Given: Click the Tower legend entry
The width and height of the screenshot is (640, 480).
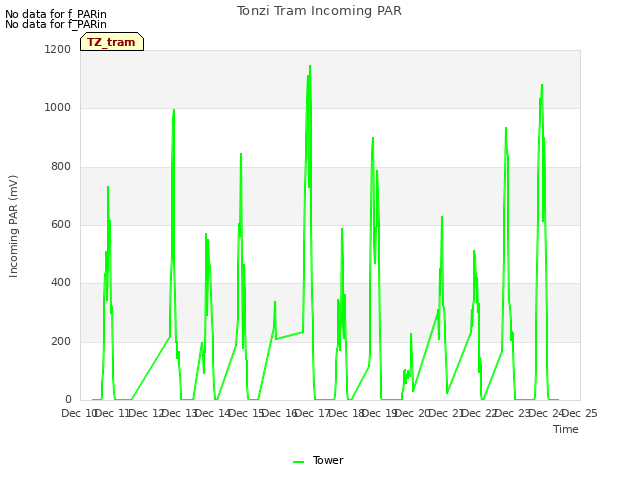Looking at the screenshot, I should [318, 460].
